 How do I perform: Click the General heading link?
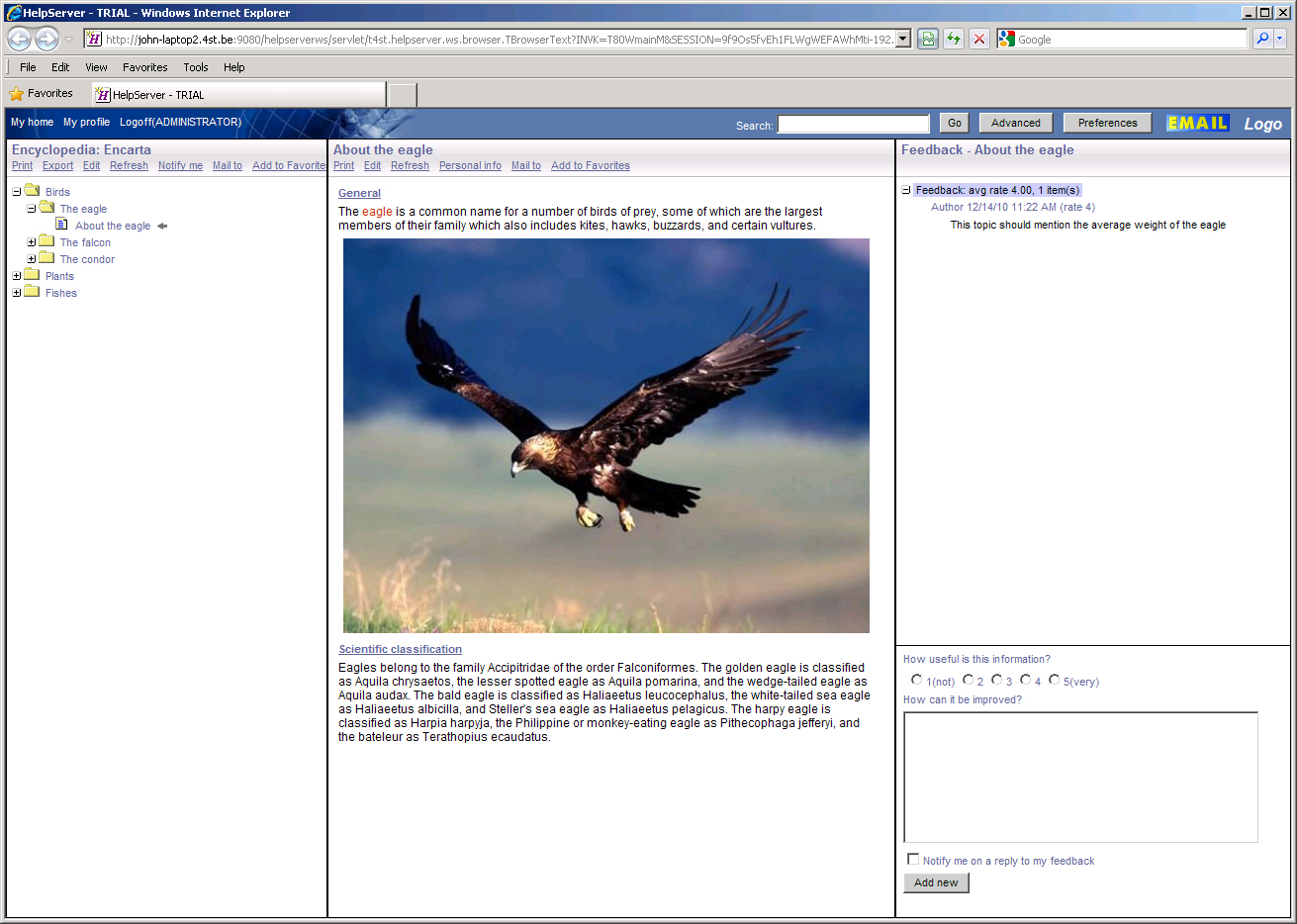[359, 193]
